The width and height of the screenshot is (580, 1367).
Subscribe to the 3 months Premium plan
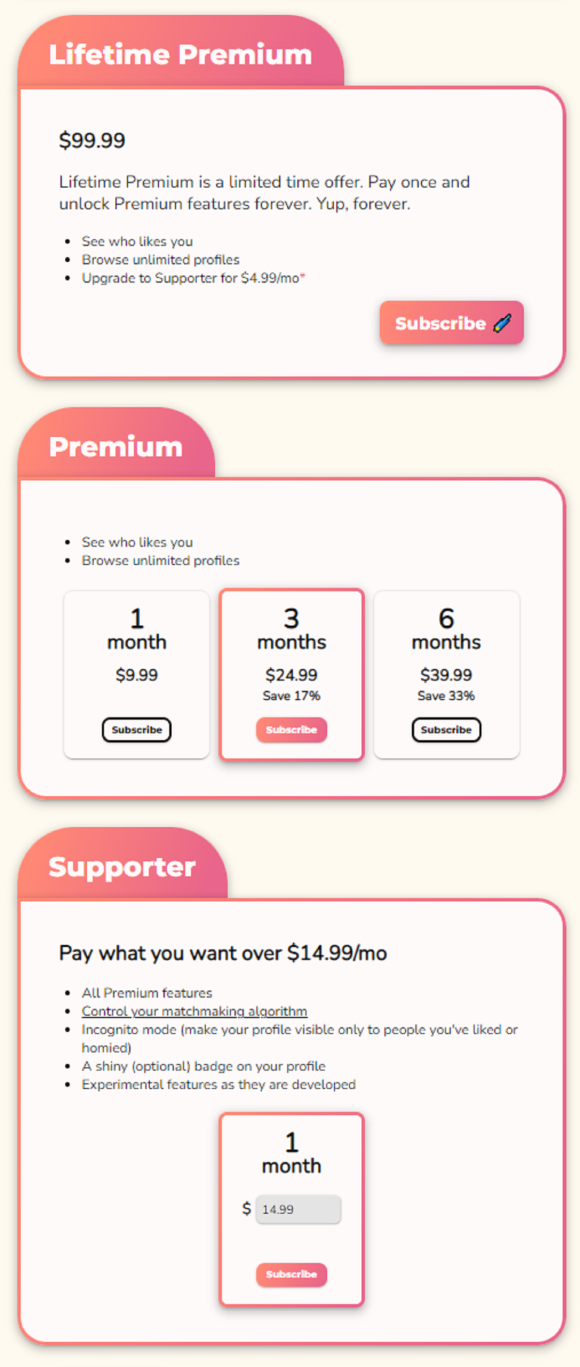[x=291, y=729]
